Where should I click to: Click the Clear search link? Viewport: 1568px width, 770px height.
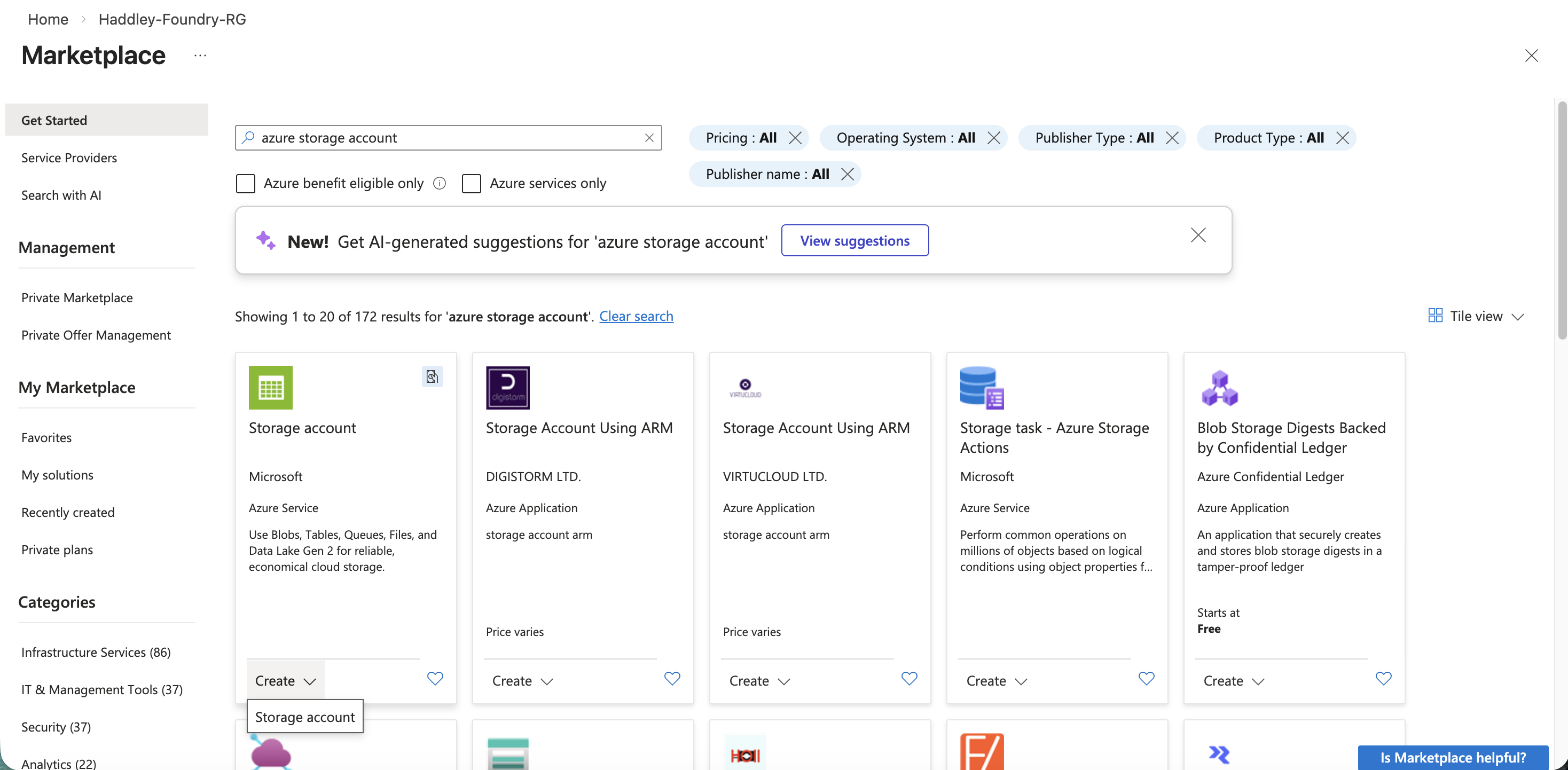pos(636,316)
